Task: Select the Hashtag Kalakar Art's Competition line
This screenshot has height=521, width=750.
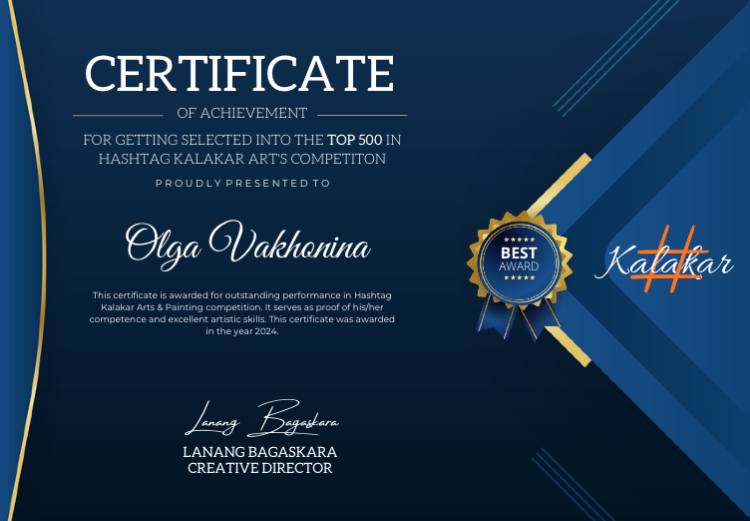Action: tap(241, 159)
